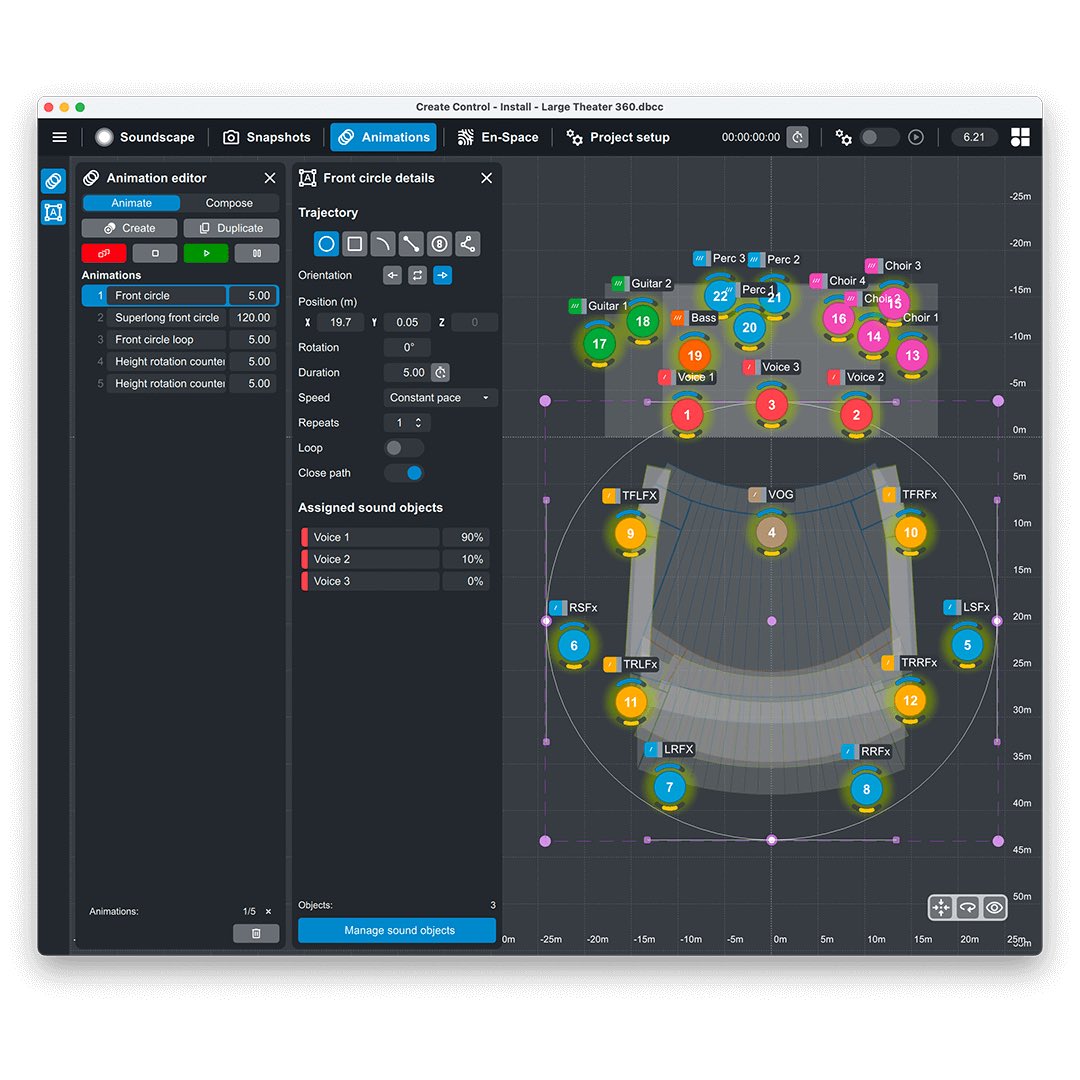Open the widgets grid icon at top right
The width and height of the screenshot is (1080, 1080).
[1020, 137]
